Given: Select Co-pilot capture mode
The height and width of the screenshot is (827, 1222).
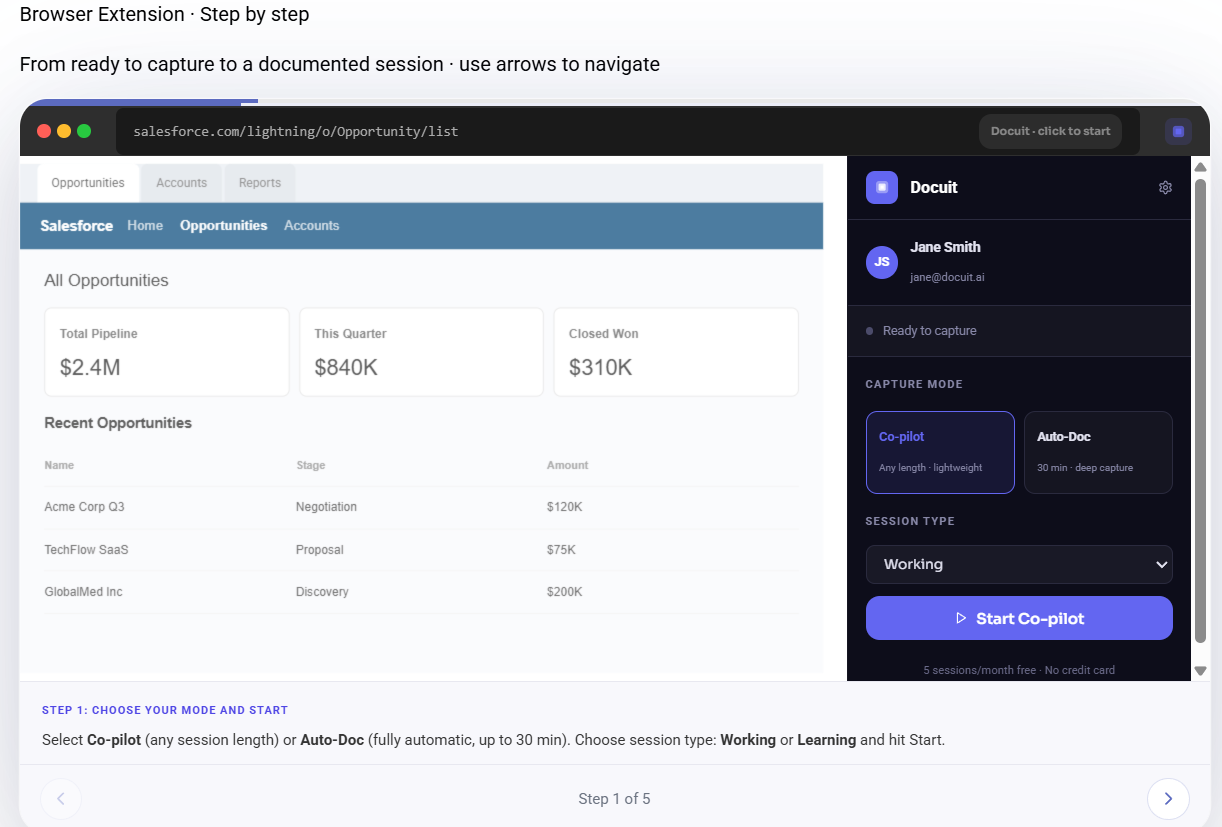Looking at the screenshot, I should (x=940, y=452).
